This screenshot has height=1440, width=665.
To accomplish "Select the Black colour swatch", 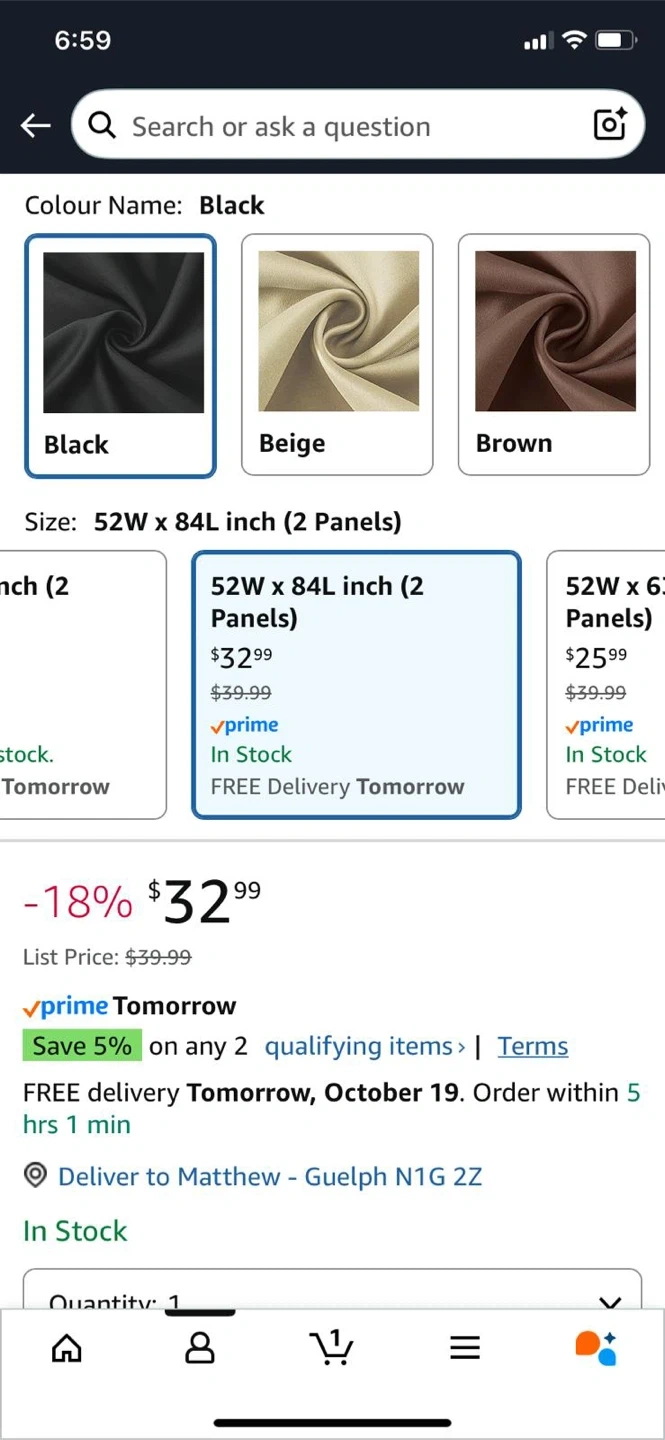I will click(120, 355).
